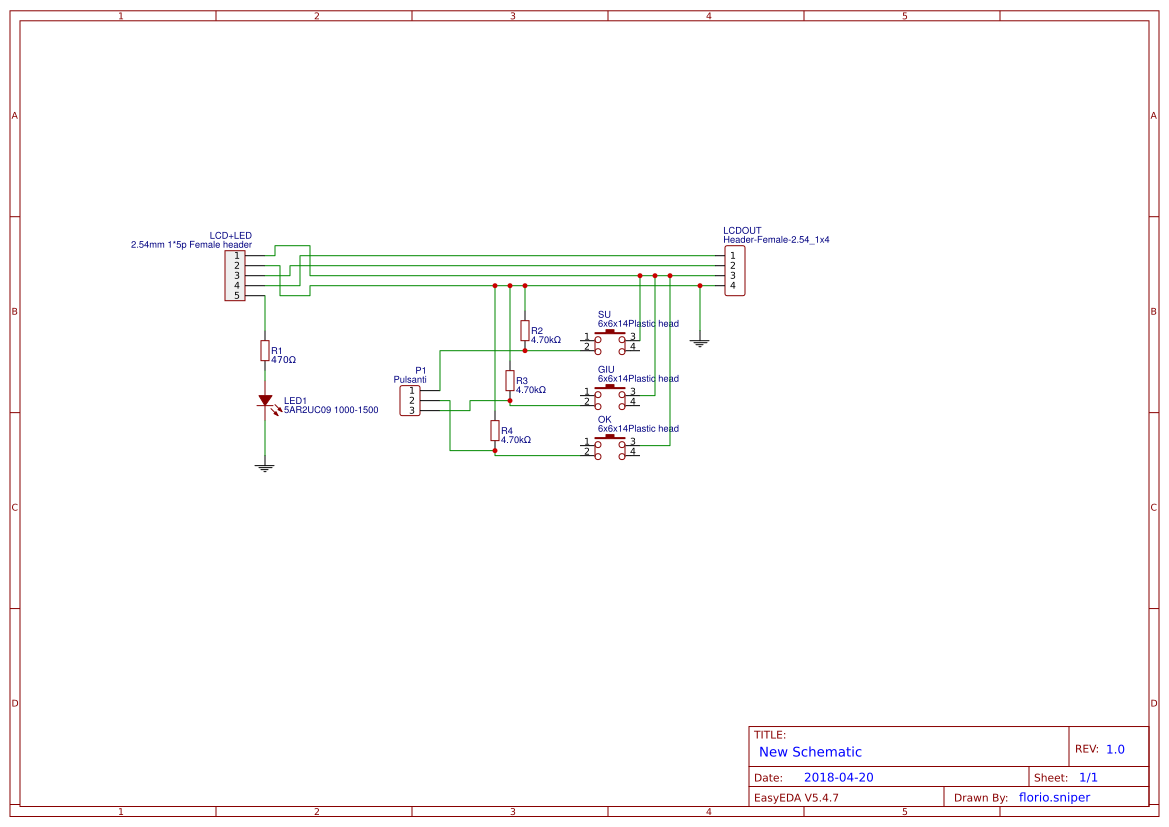Click pin 3 of connector P1 Pulsanti
Screen dimensions: 1169x827
[411, 410]
